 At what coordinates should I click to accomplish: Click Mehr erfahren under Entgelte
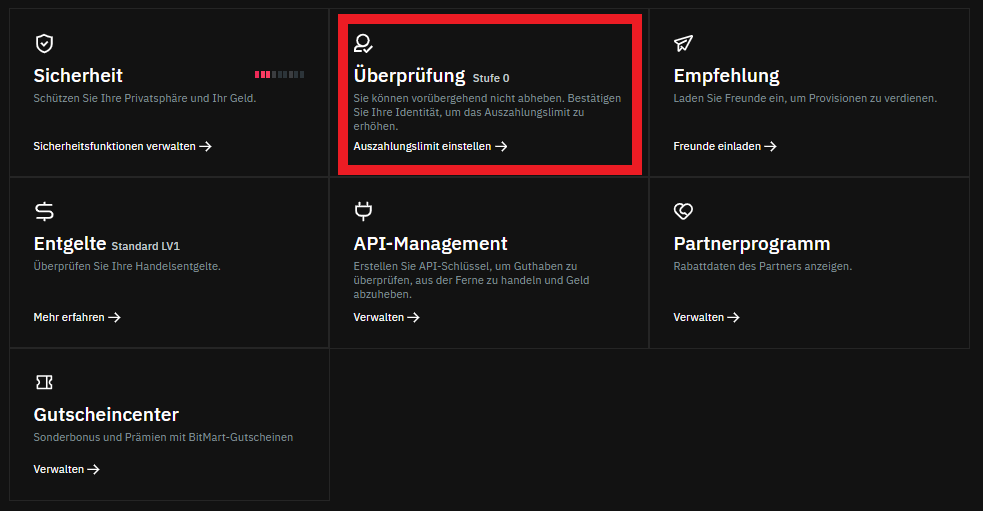(x=77, y=317)
